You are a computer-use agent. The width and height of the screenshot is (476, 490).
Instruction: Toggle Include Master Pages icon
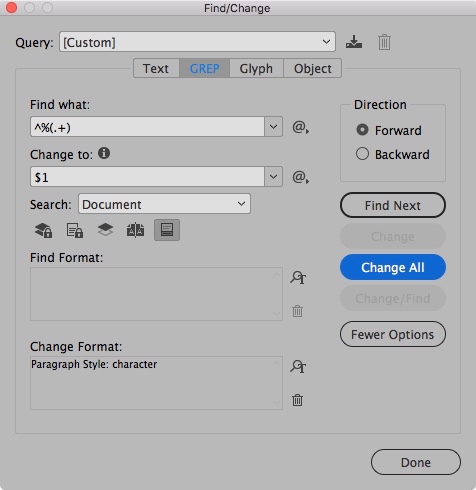(135, 230)
